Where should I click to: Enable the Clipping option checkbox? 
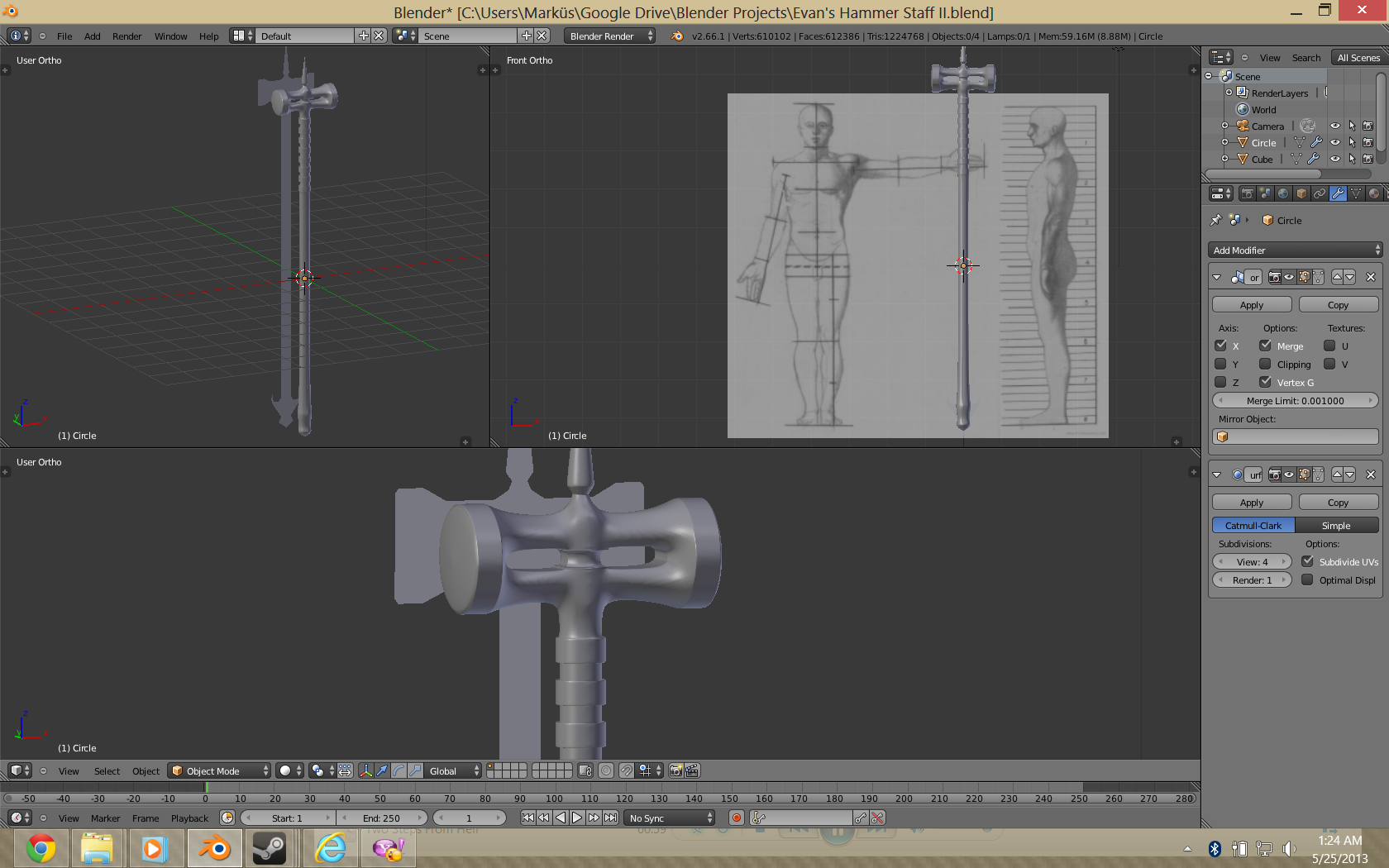tap(1265, 364)
